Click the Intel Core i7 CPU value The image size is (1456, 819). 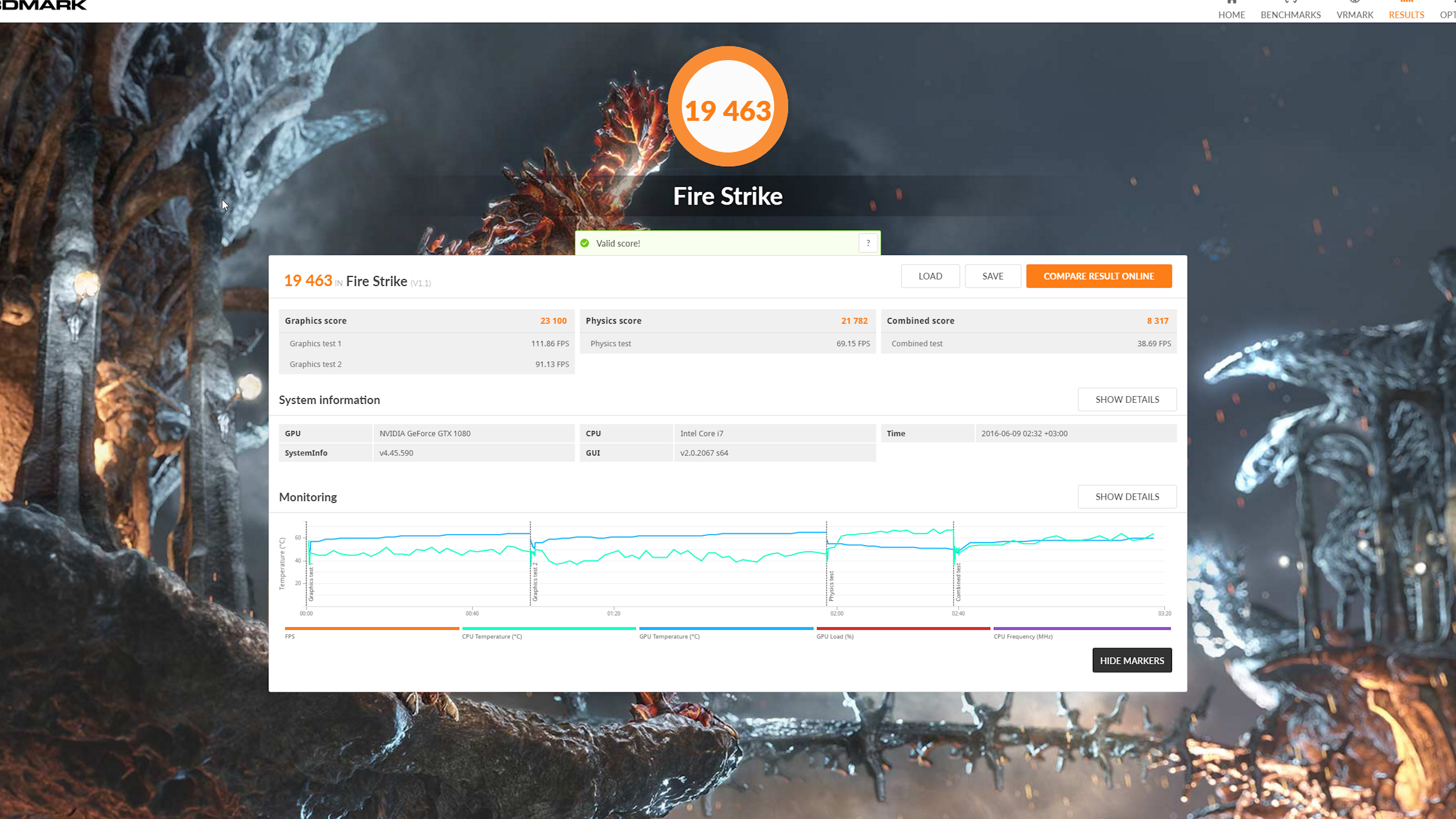[x=701, y=433]
